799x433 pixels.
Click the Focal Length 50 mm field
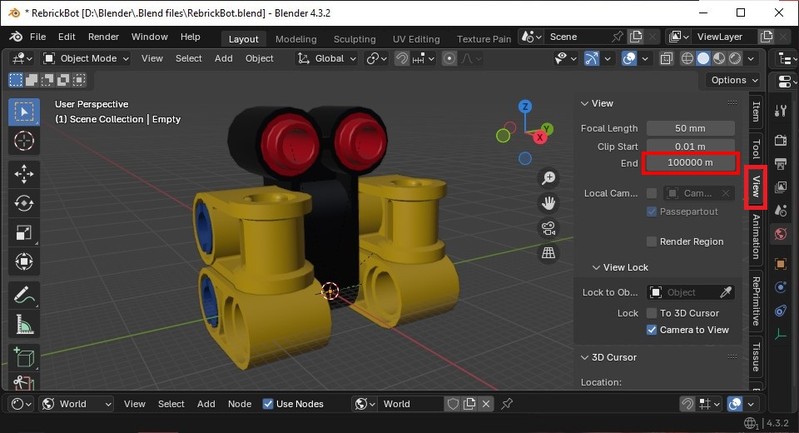(x=690, y=128)
